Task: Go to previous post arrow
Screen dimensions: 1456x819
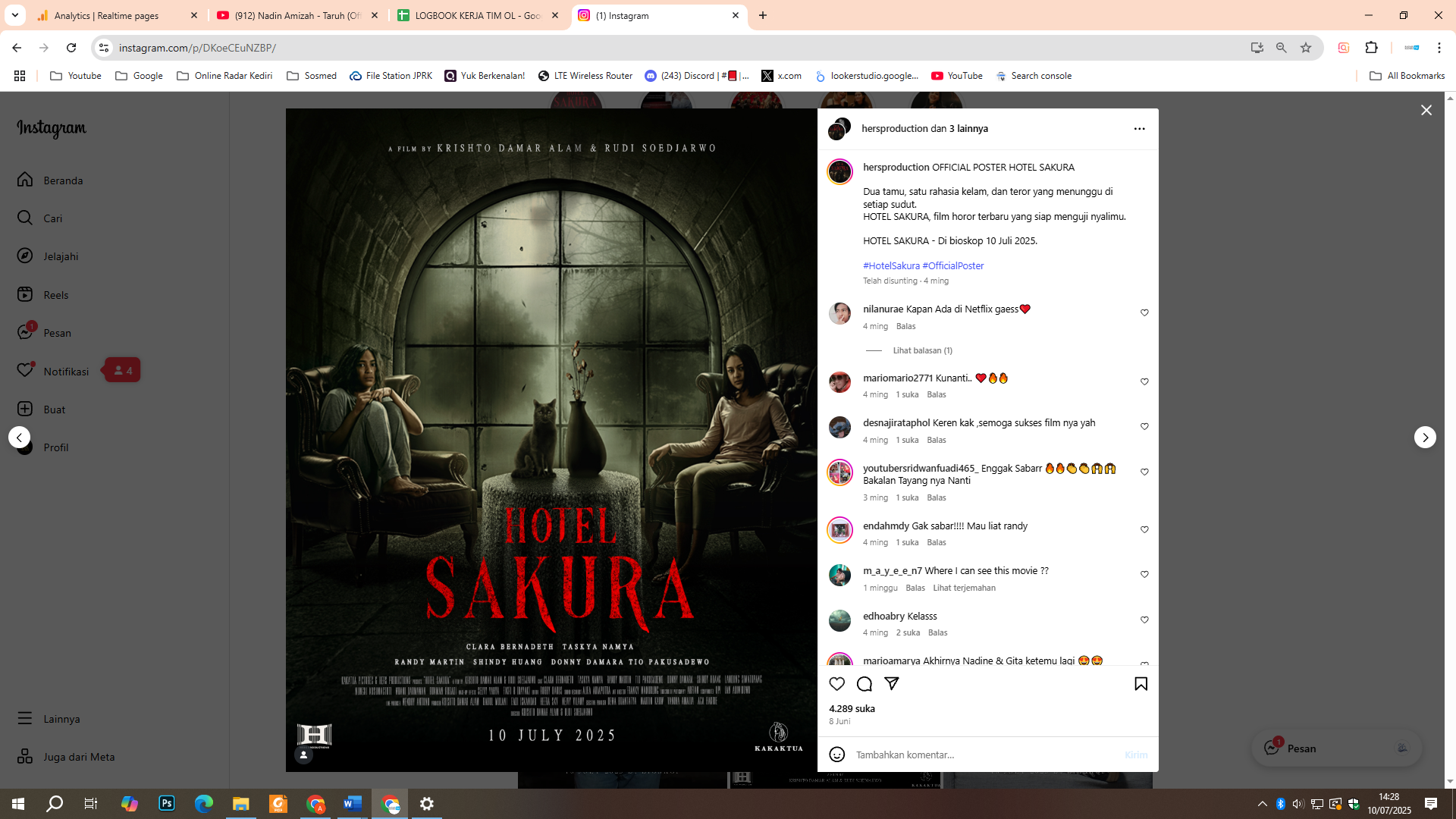Action: pyautogui.click(x=19, y=438)
